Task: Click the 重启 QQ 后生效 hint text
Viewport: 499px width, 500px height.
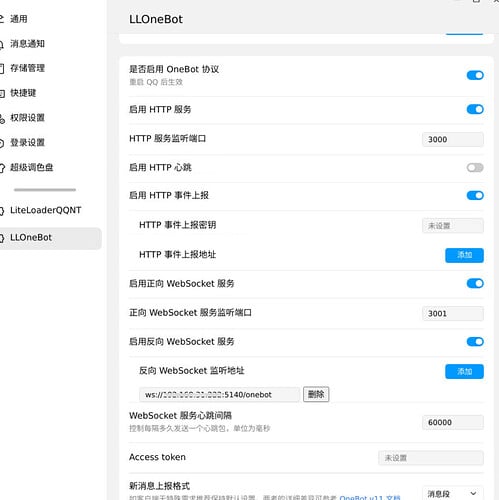Action: pyautogui.click(x=156, y=82)
